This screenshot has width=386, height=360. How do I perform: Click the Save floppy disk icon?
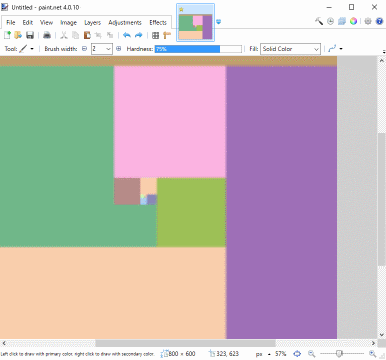pos(30,35)
